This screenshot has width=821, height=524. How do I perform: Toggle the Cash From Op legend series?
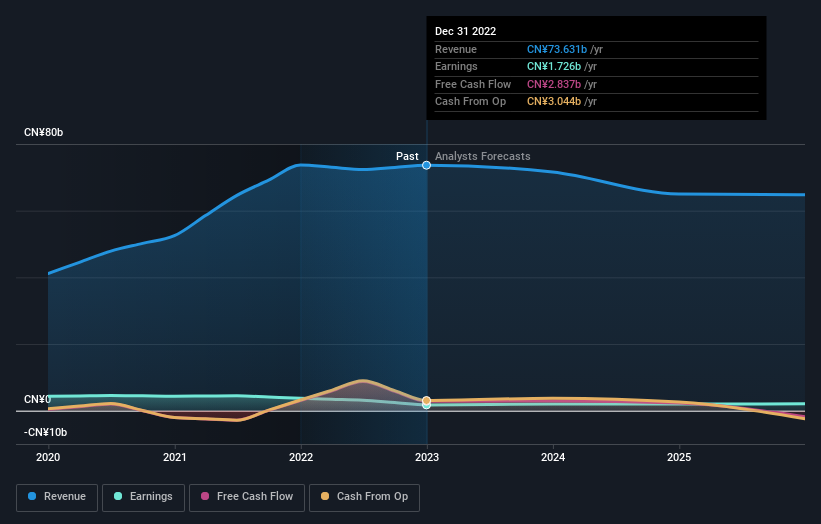[x=364, y=497]
